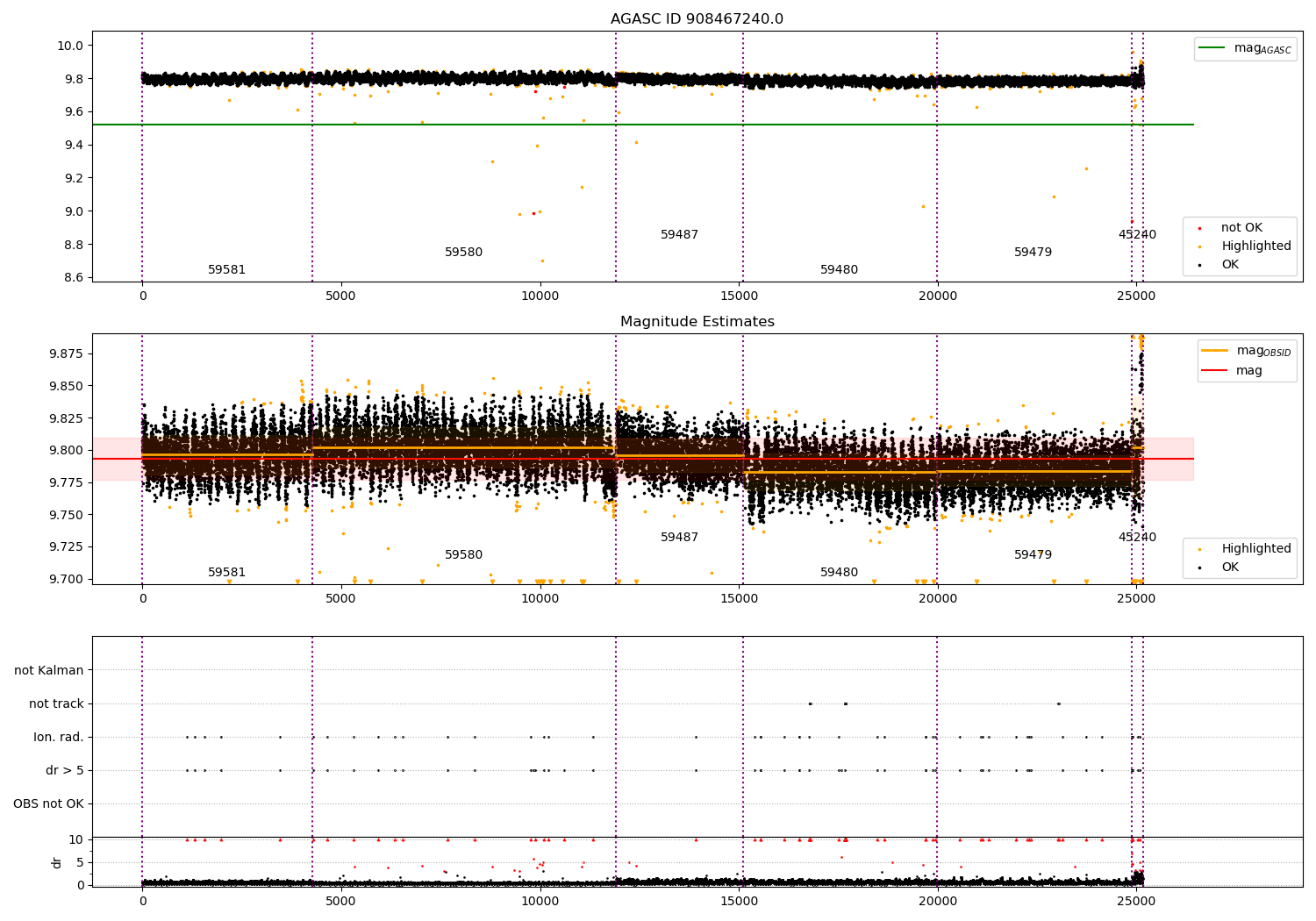1316x921 pixels.
Task: Click the 'not track' axis label
Action: 56,704
